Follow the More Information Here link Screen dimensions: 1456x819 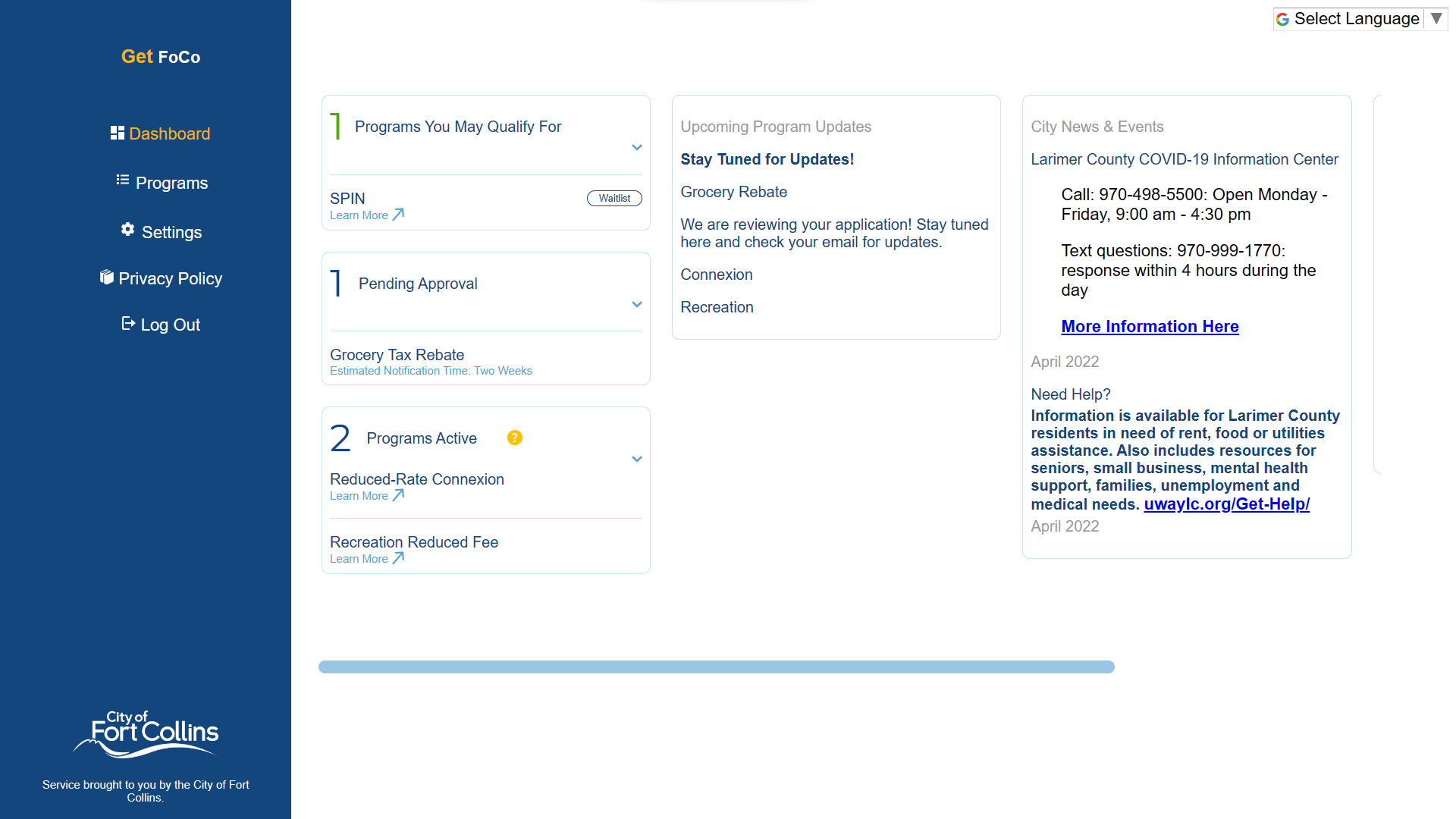[1150, 326]
